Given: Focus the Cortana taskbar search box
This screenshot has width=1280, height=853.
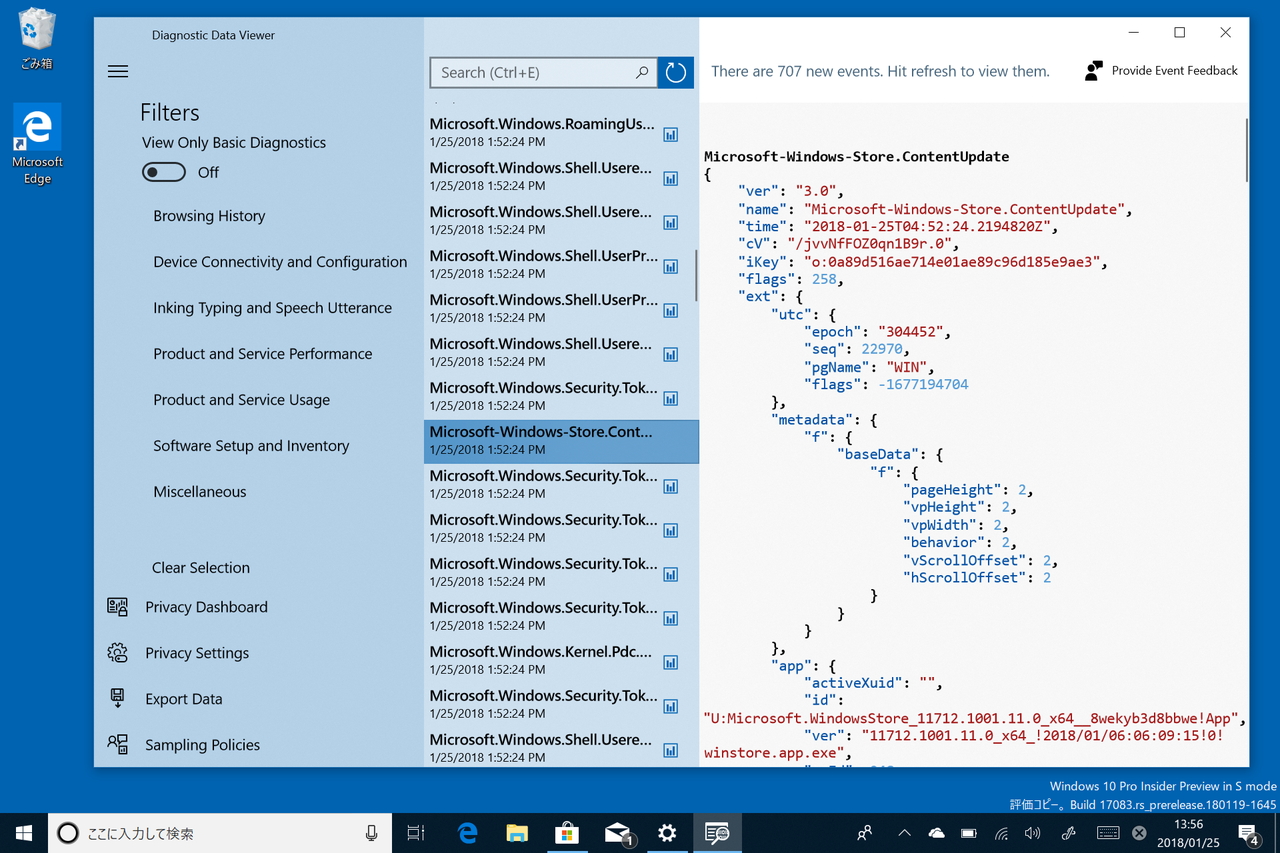Looking at the screenshot, I should coord(218,833).
